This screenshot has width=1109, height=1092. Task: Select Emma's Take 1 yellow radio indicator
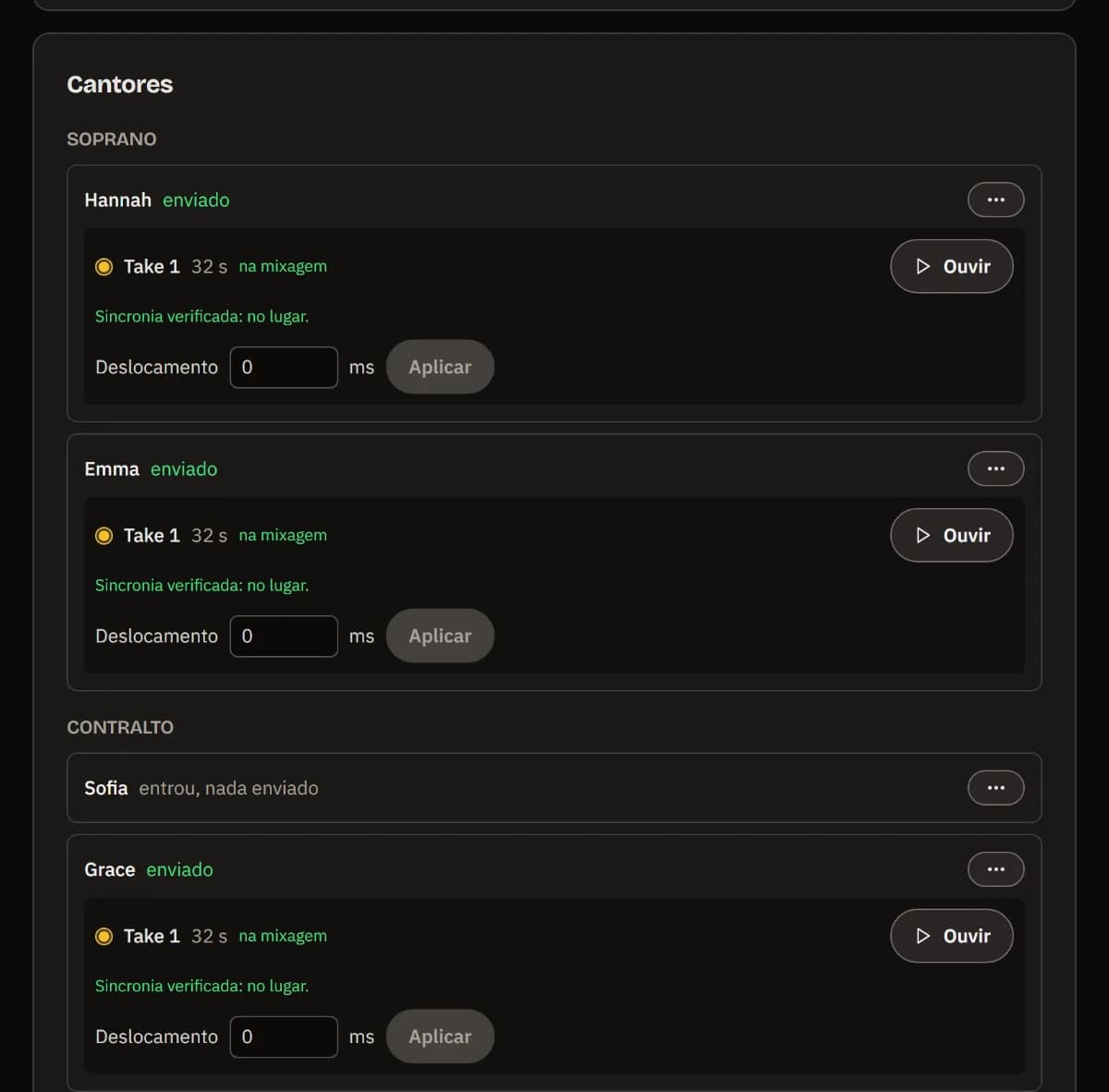click(104, 536)
